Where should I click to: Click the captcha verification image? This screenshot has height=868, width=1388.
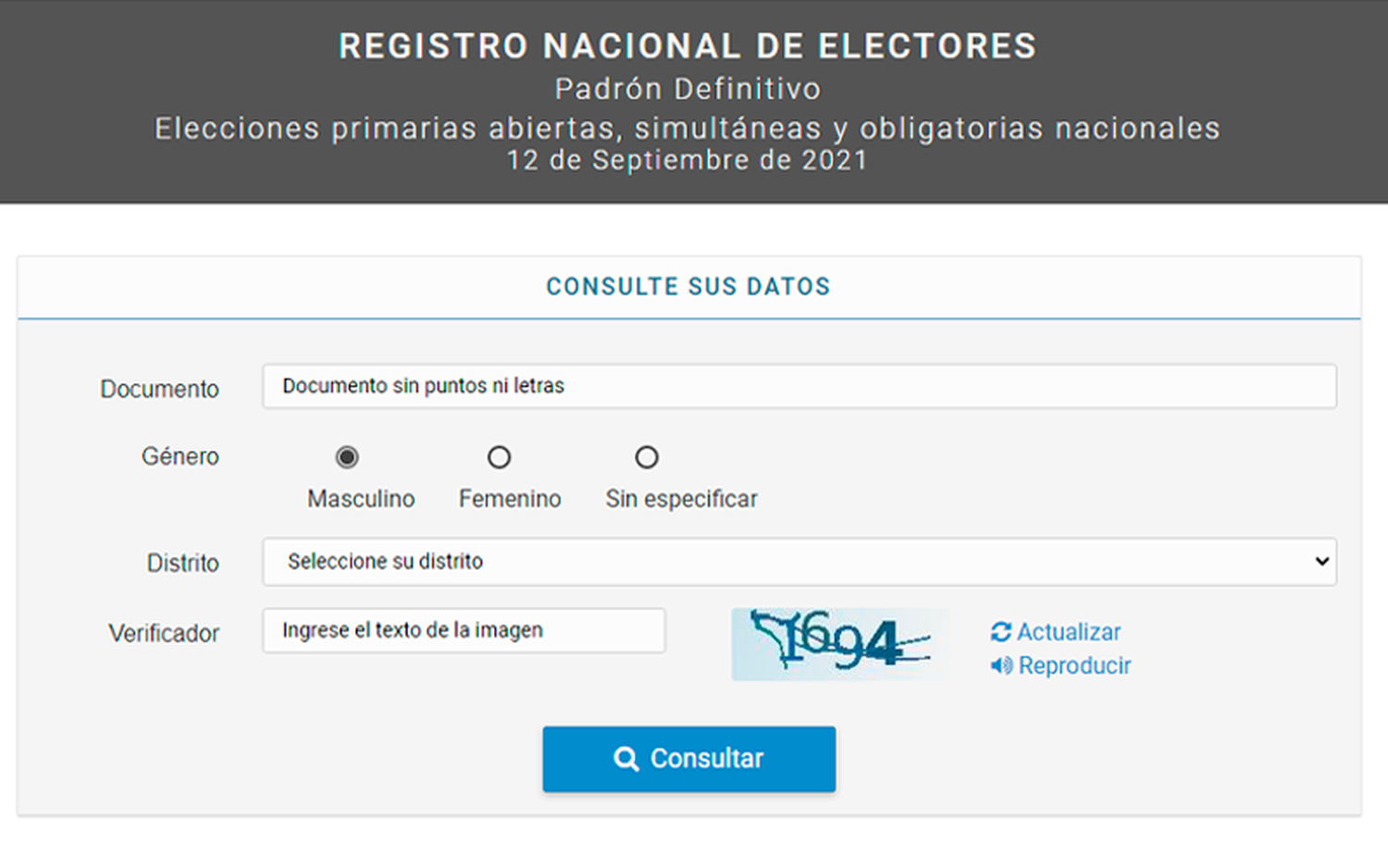point(838,644)
